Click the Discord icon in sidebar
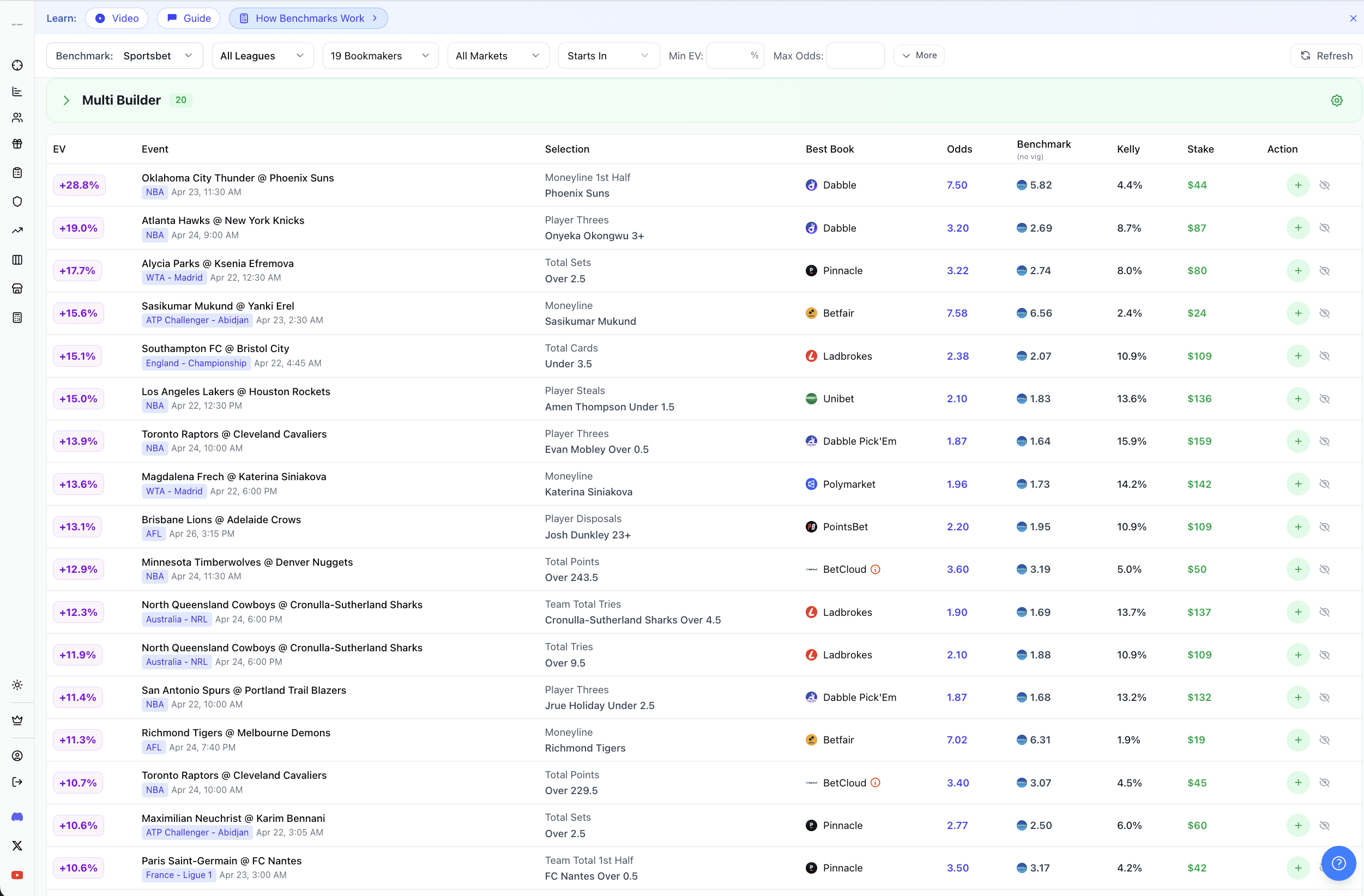The width and height of the screenshot is (1364, 896). click(x=17, y=816)
